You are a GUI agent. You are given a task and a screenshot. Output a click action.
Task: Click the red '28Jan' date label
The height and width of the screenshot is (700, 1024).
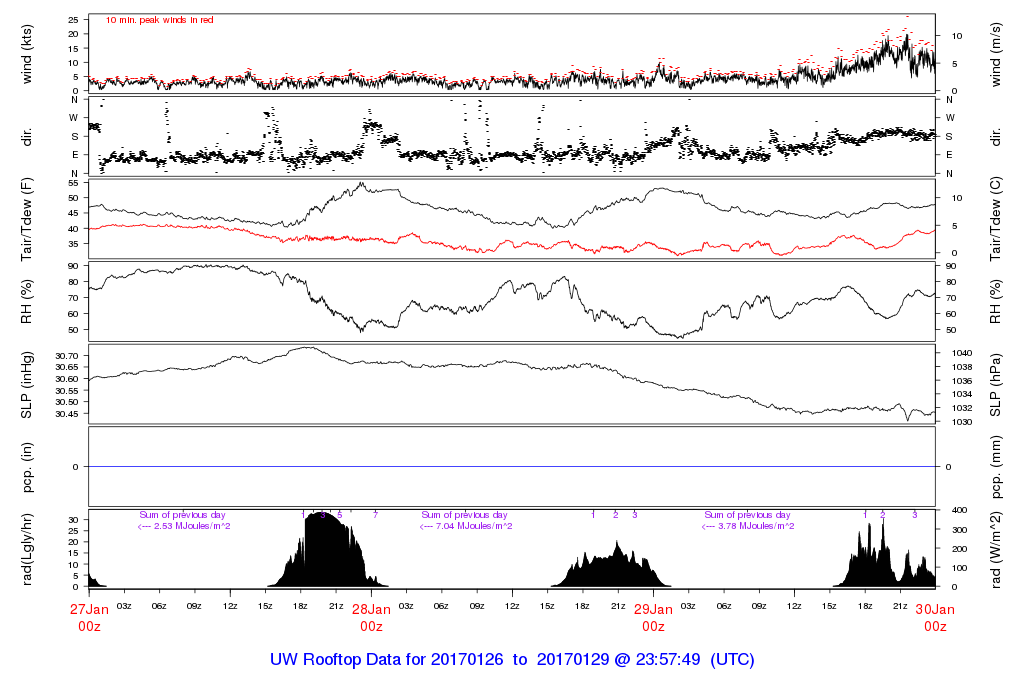tap(371, 609)
